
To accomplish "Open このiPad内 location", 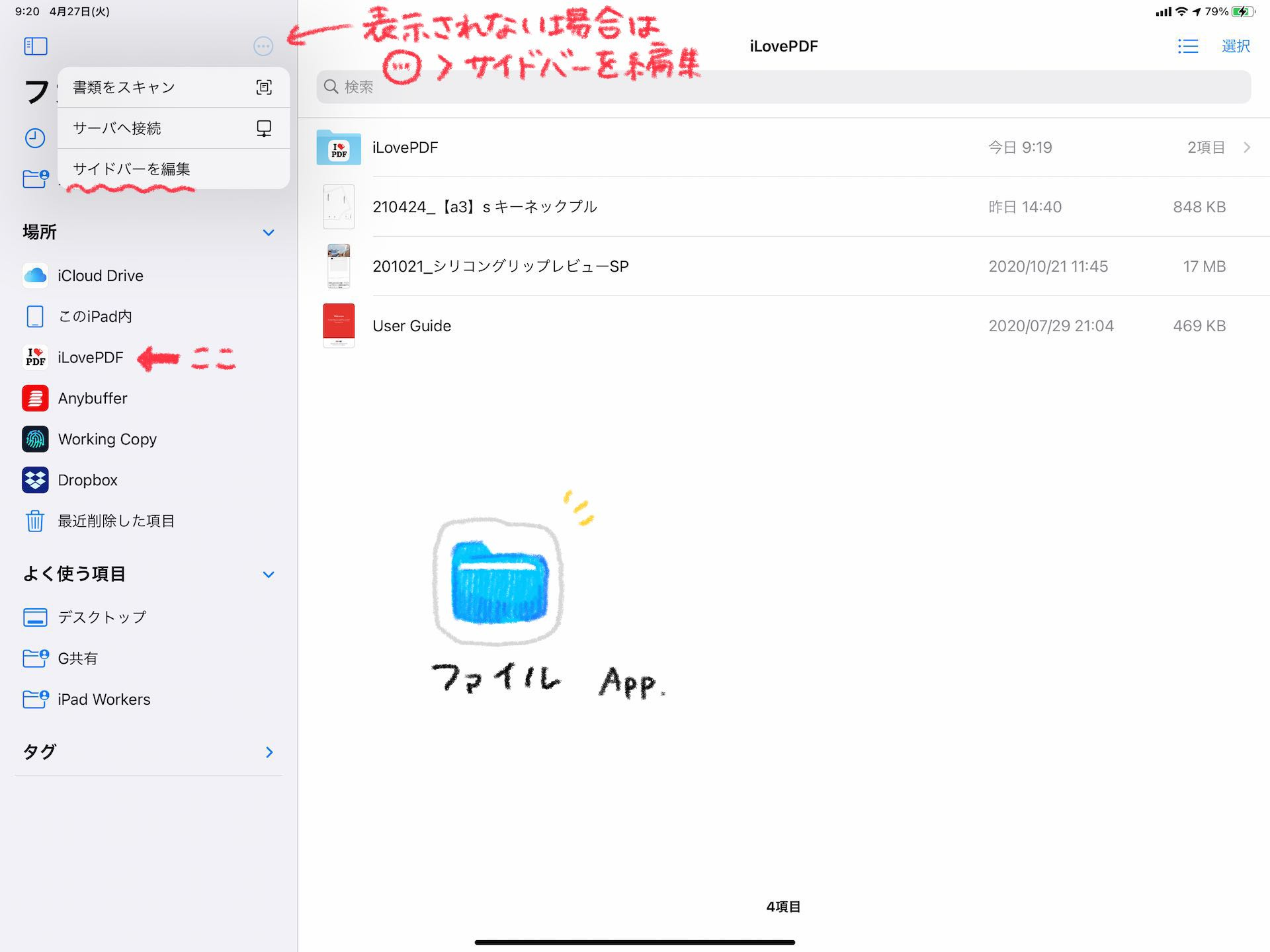I will tap(95, 317).
